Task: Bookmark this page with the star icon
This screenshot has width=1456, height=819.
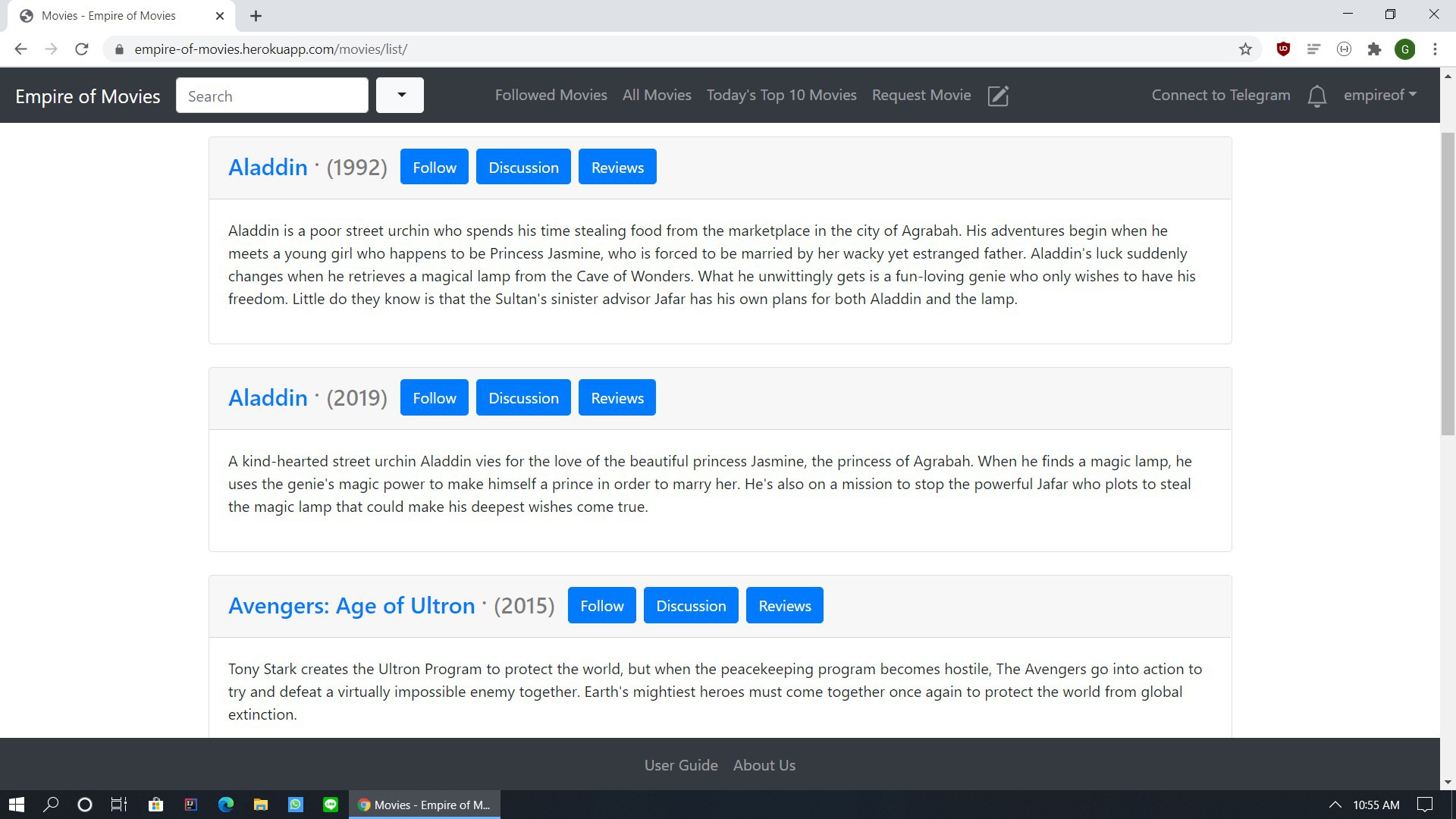Action: pos(1245,49)
